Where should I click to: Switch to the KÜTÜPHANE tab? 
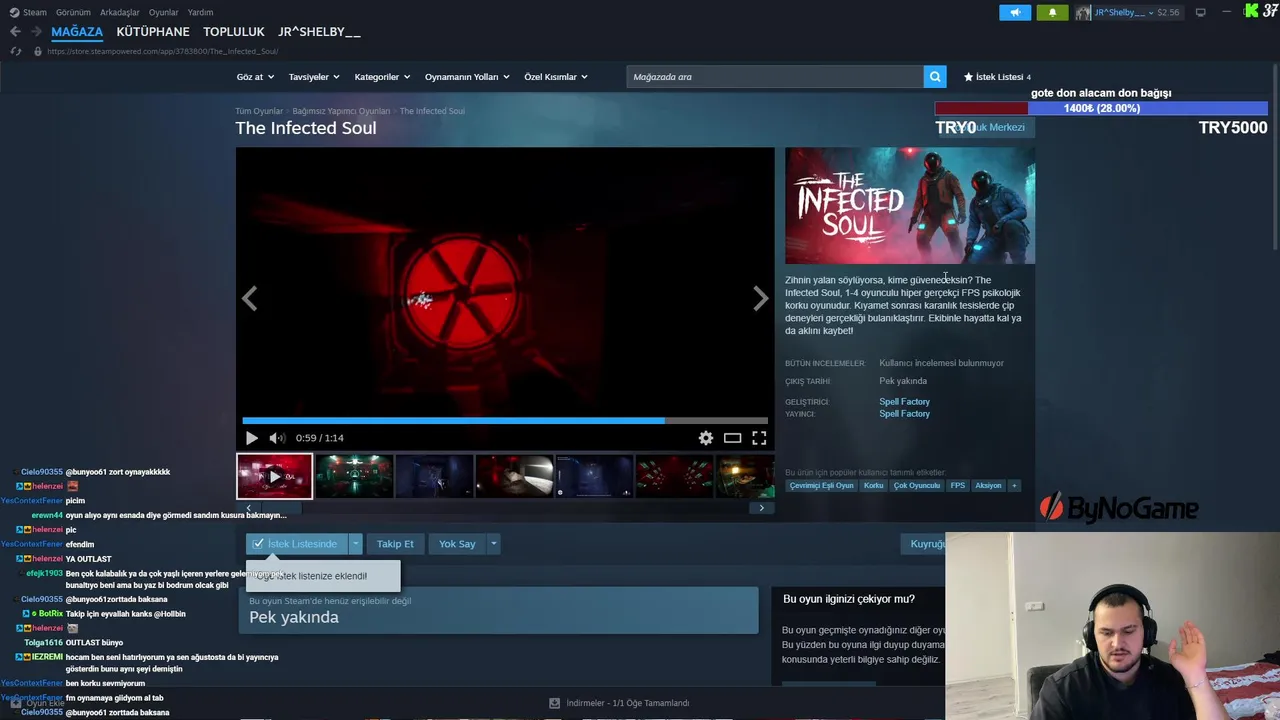(x=153, y=32)
